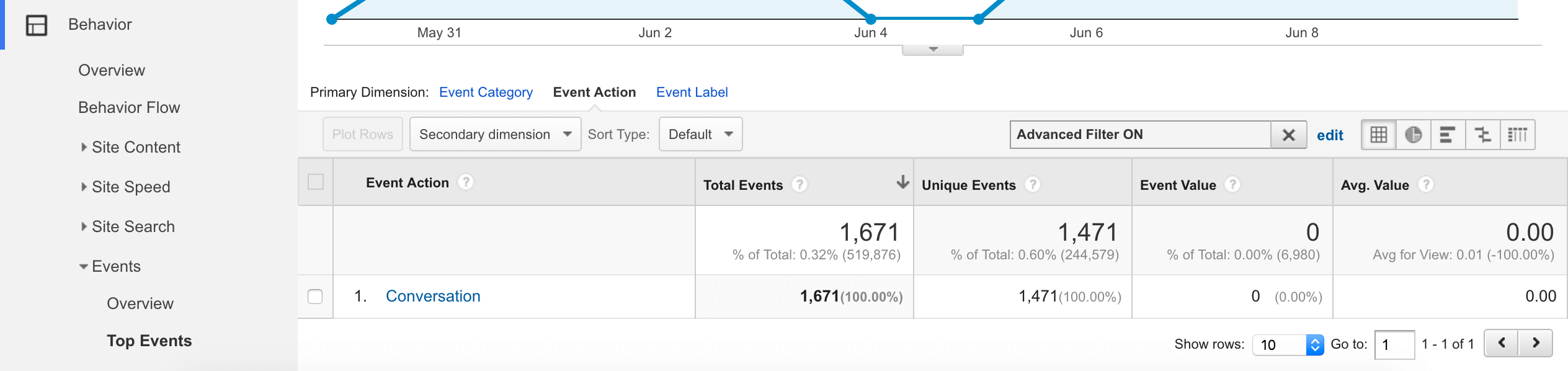The width and height of the screenshot is (1568, 371).
Task: Tick the checkbox for the Conversation row
Action: 315,297
